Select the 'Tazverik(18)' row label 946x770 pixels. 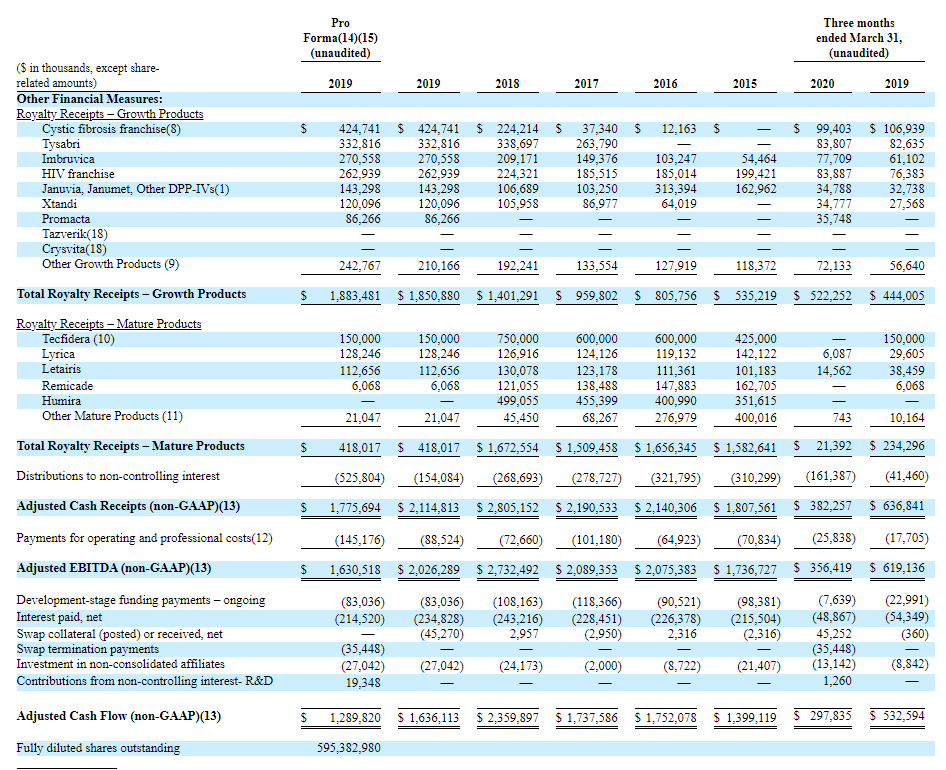(75, 234)
